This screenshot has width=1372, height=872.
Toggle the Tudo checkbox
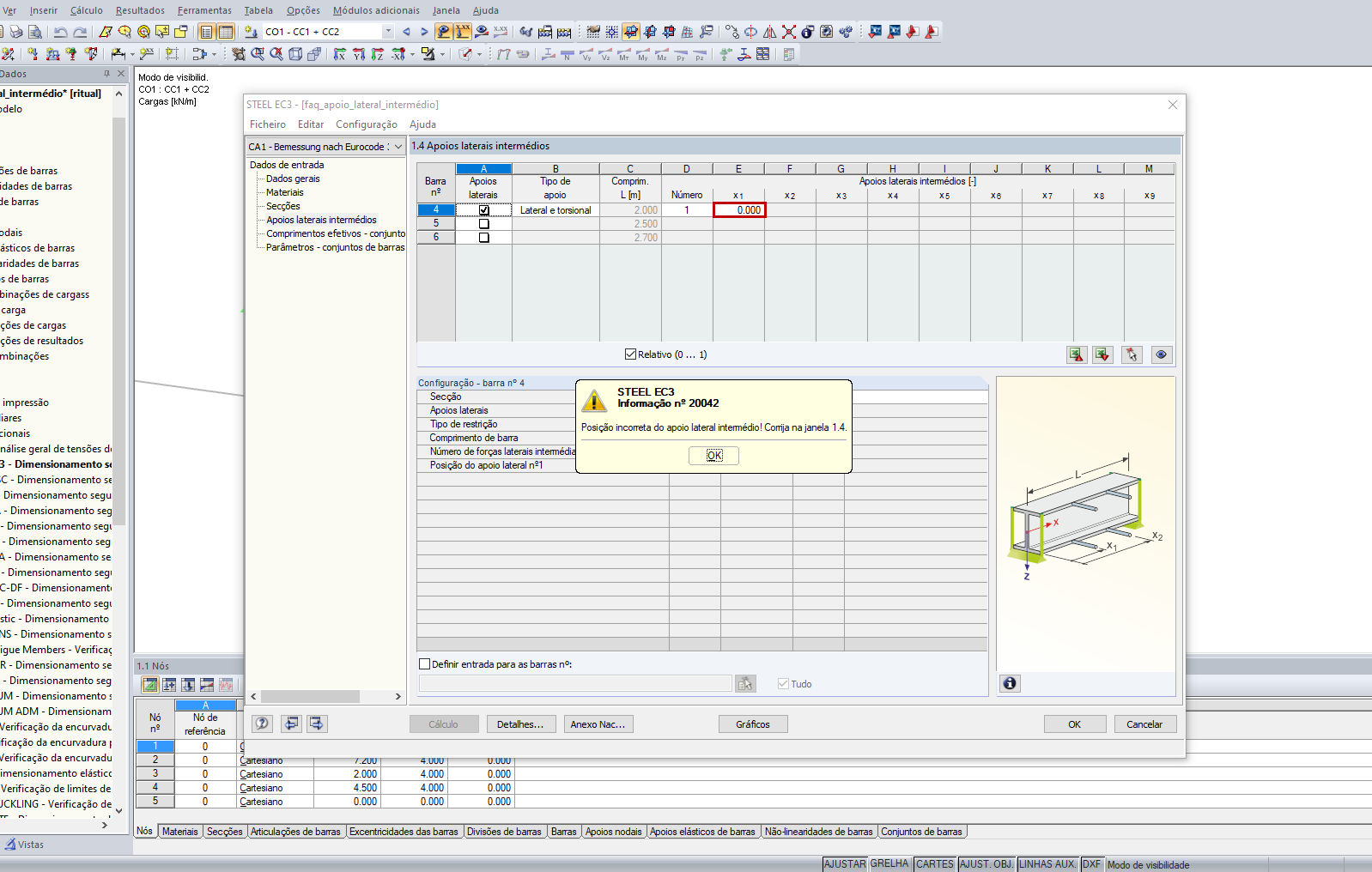click(x=783, y=684)
